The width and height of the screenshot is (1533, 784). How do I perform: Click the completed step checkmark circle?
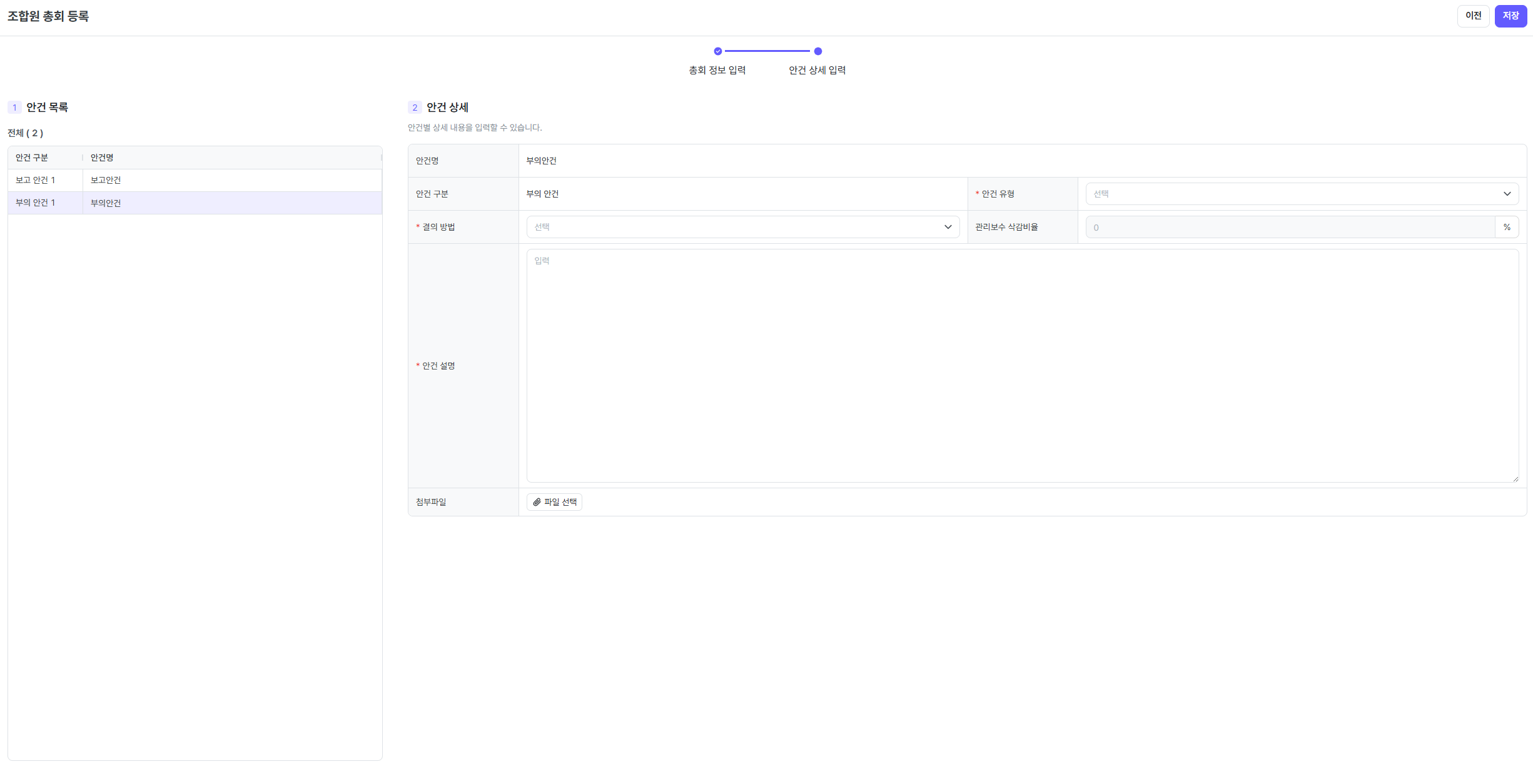tap(718, 51)
